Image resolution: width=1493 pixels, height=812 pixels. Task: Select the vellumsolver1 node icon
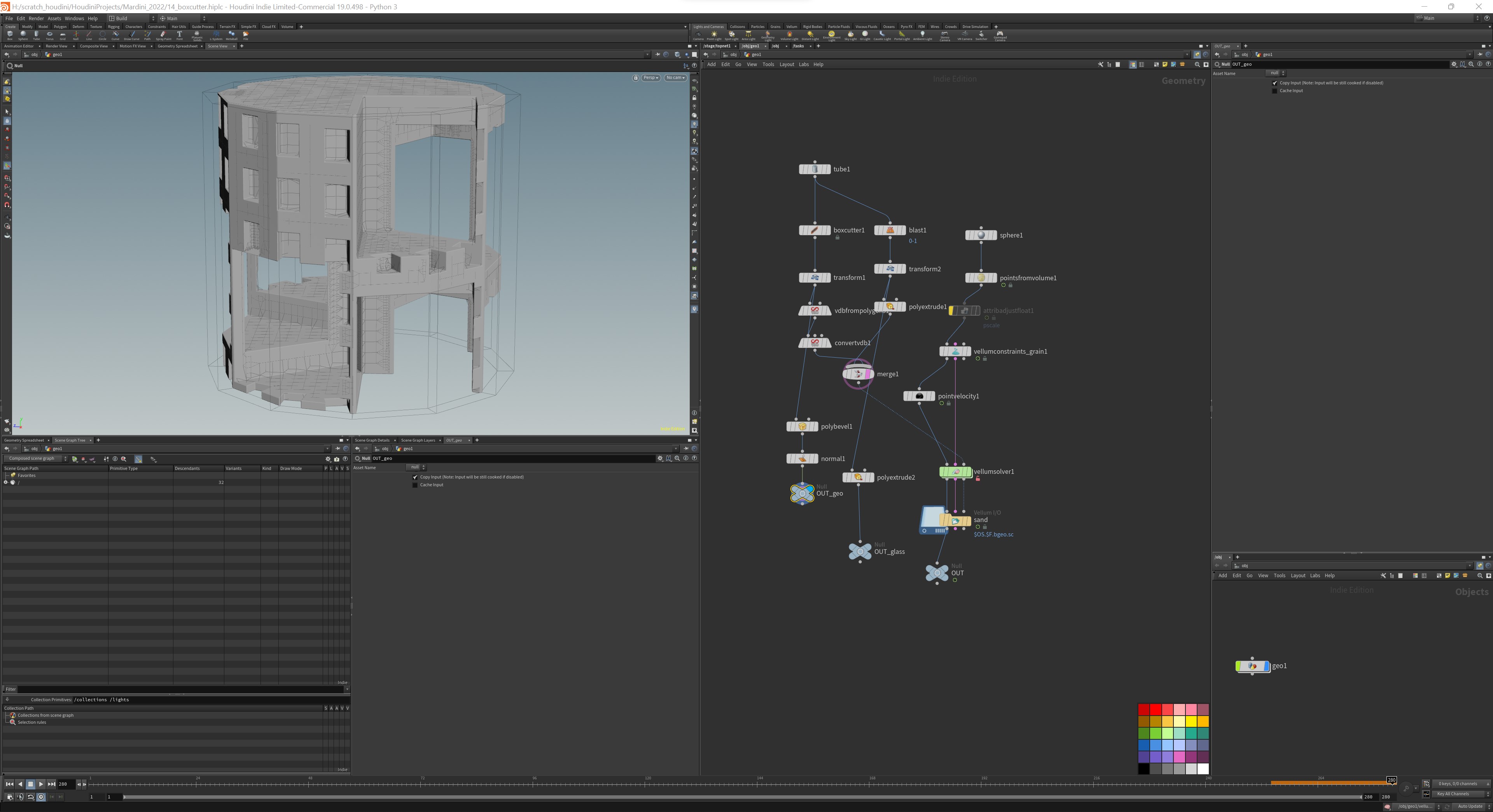(x=955, y=472)
